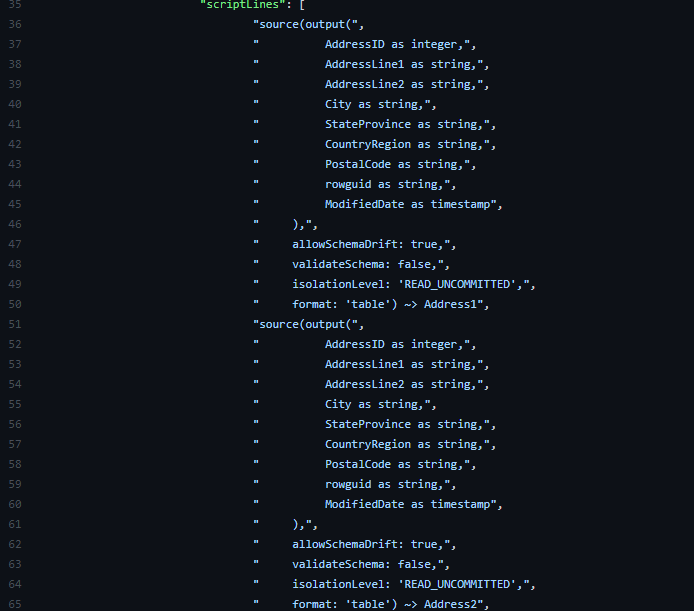Select the "scriptLines" key text
Viewport: 694px width, 611px height.
240,5
